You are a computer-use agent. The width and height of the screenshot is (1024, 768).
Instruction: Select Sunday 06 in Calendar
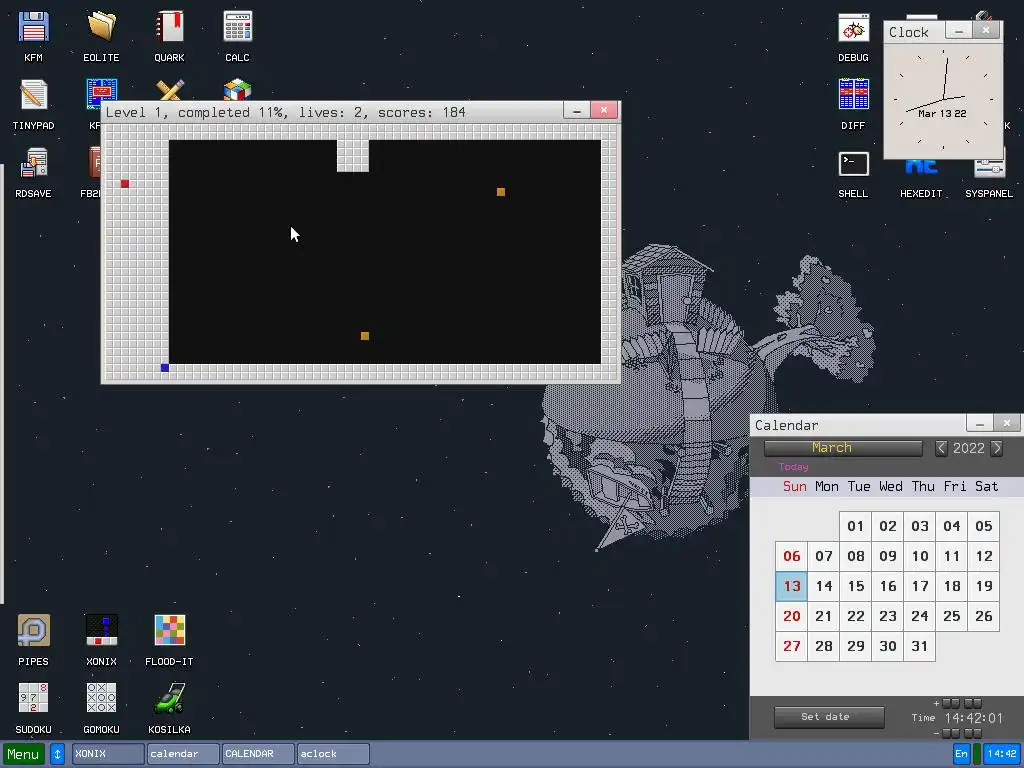pyautogui.click(x=792, y=556)
